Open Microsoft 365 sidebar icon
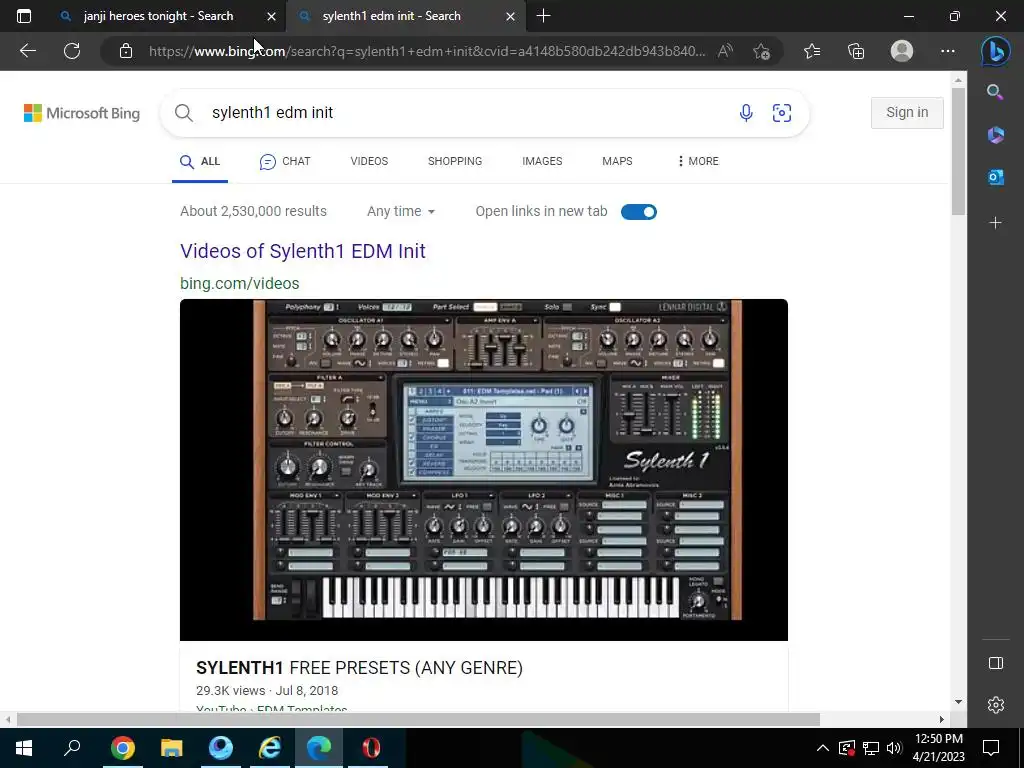 995,135
